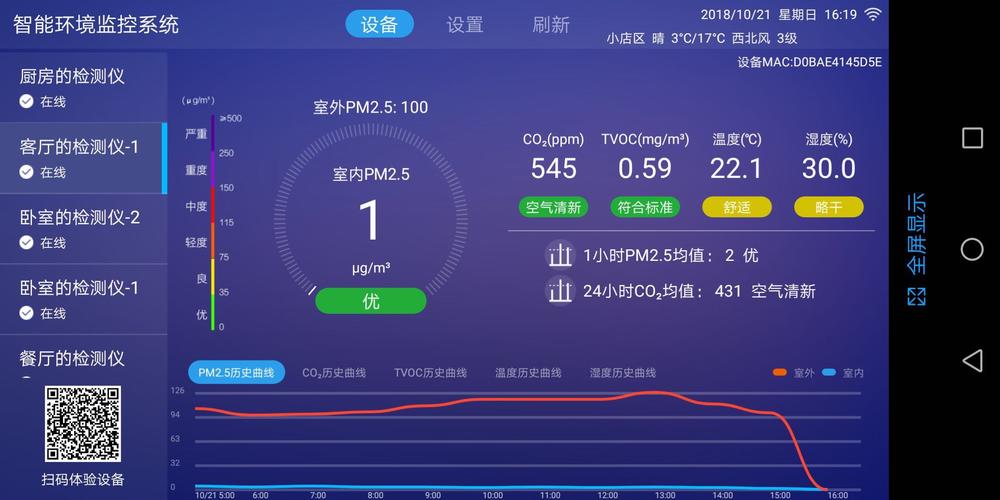Tap online check icon under 卧室的检测仪-2
The height and width of the screenshot is (500, 1000).
(26, 242)
